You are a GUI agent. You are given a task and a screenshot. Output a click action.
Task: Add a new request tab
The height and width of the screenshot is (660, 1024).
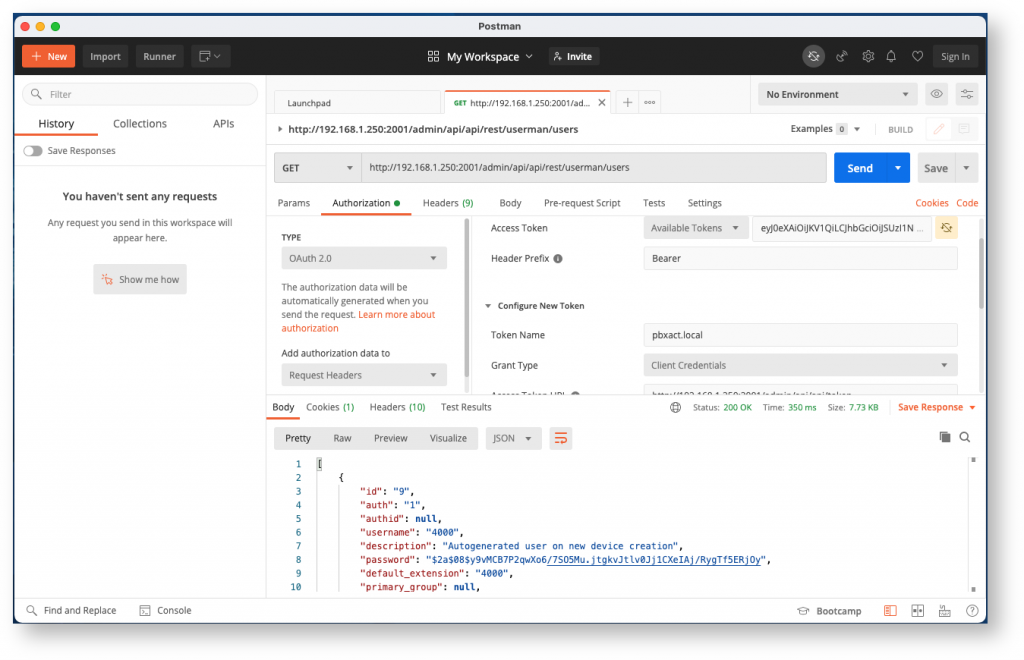pyautogui.click(x=627, y=102)
